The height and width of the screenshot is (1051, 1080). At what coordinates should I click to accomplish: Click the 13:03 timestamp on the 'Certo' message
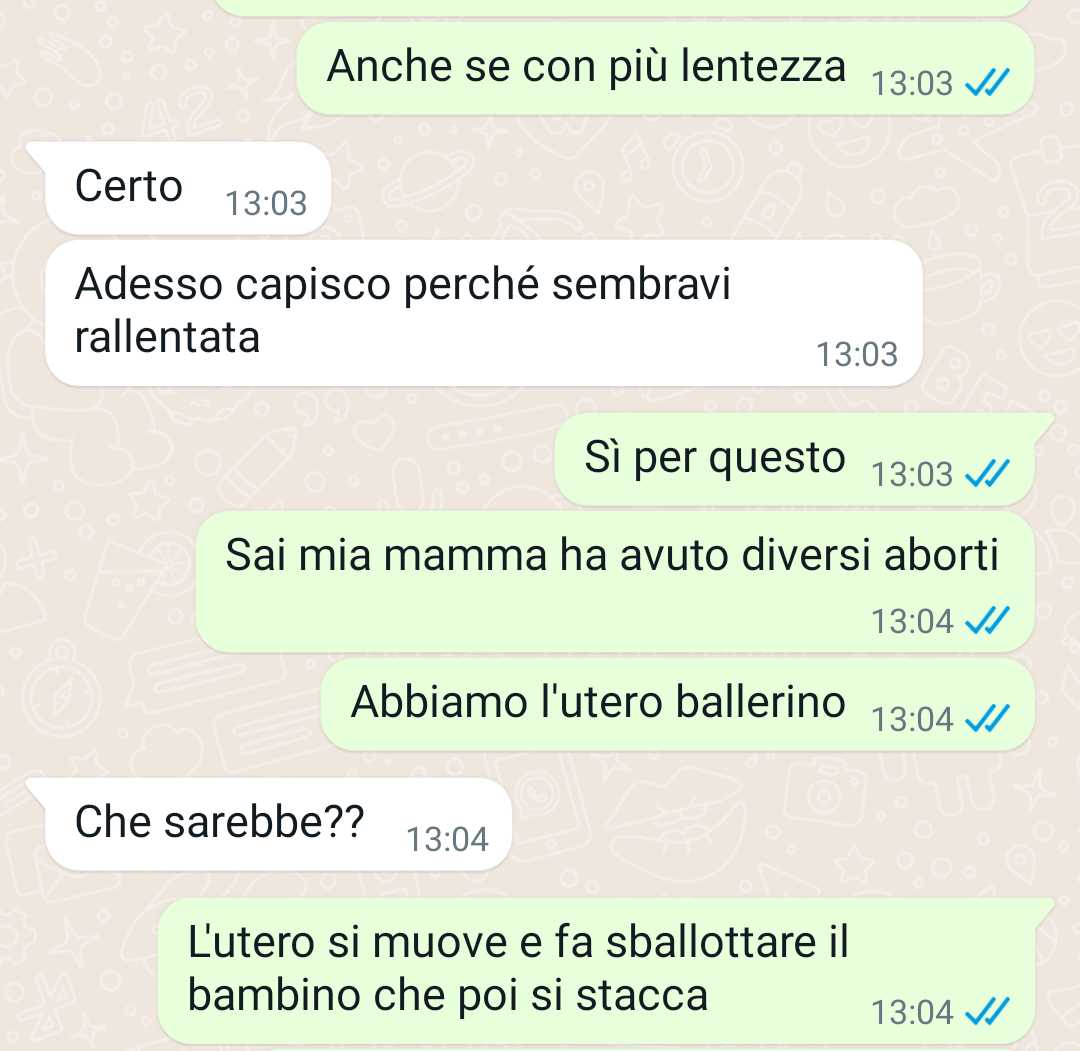click(x=266, y=204)
